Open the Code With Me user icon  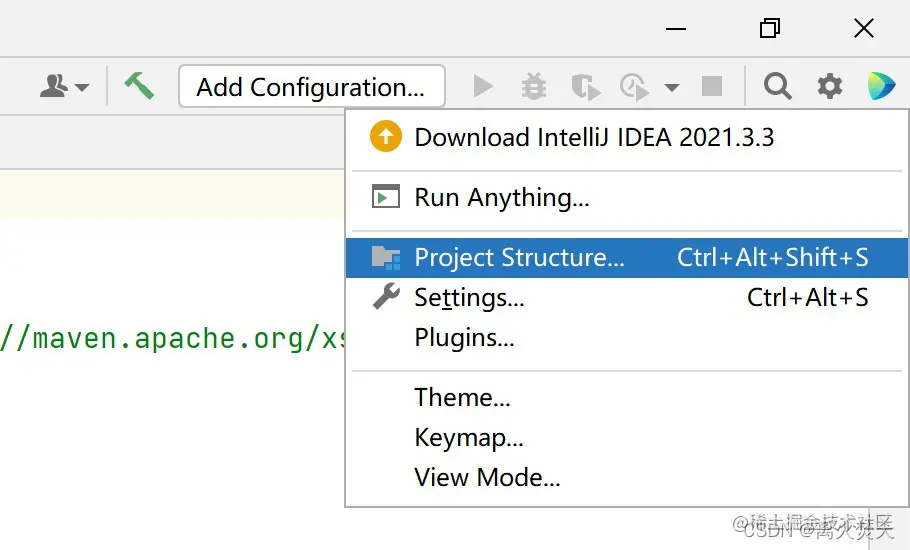pyautogui.click(x=54, y=86)
